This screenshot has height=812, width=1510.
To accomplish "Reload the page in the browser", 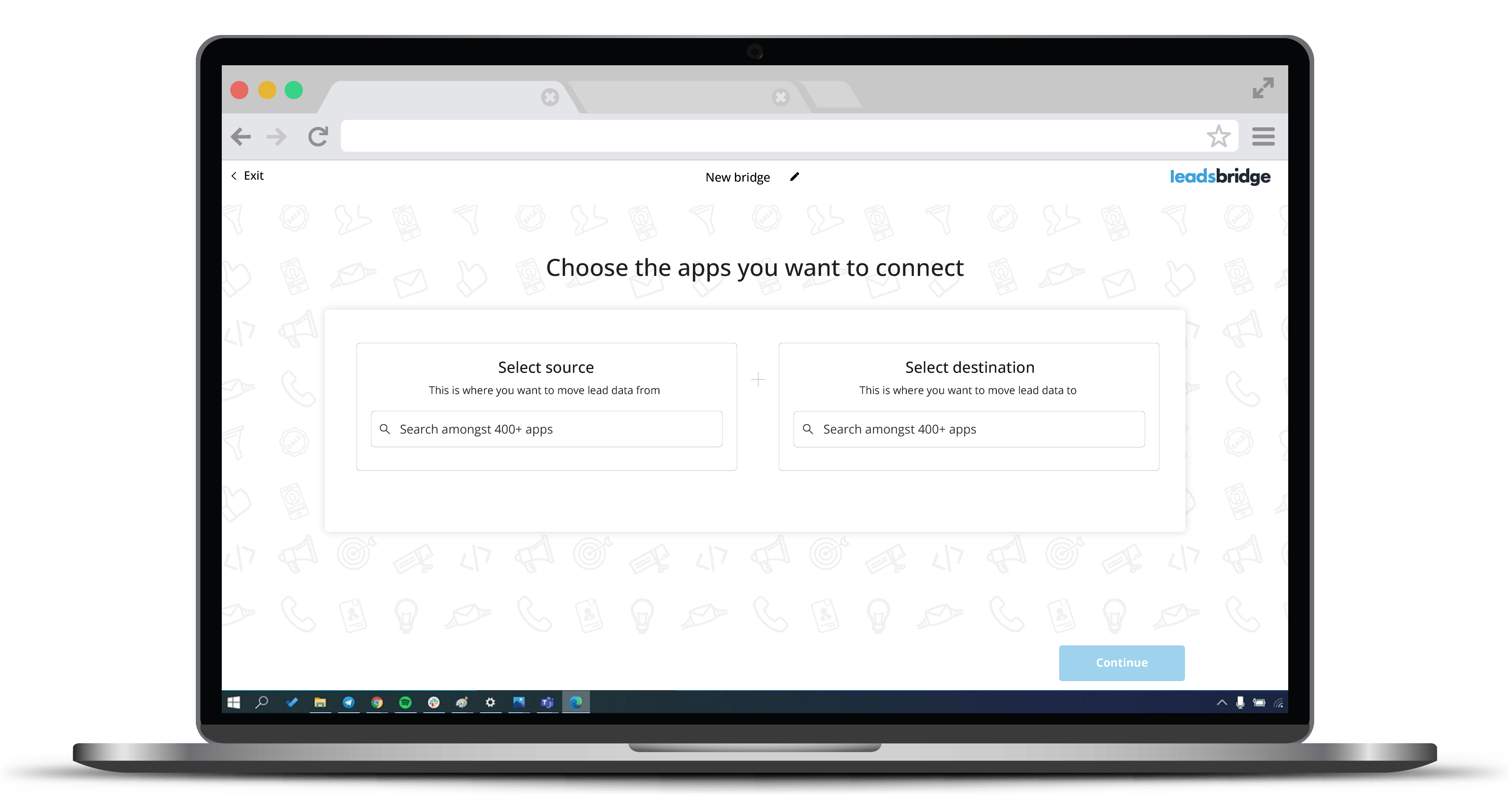I will pos(318,136).
